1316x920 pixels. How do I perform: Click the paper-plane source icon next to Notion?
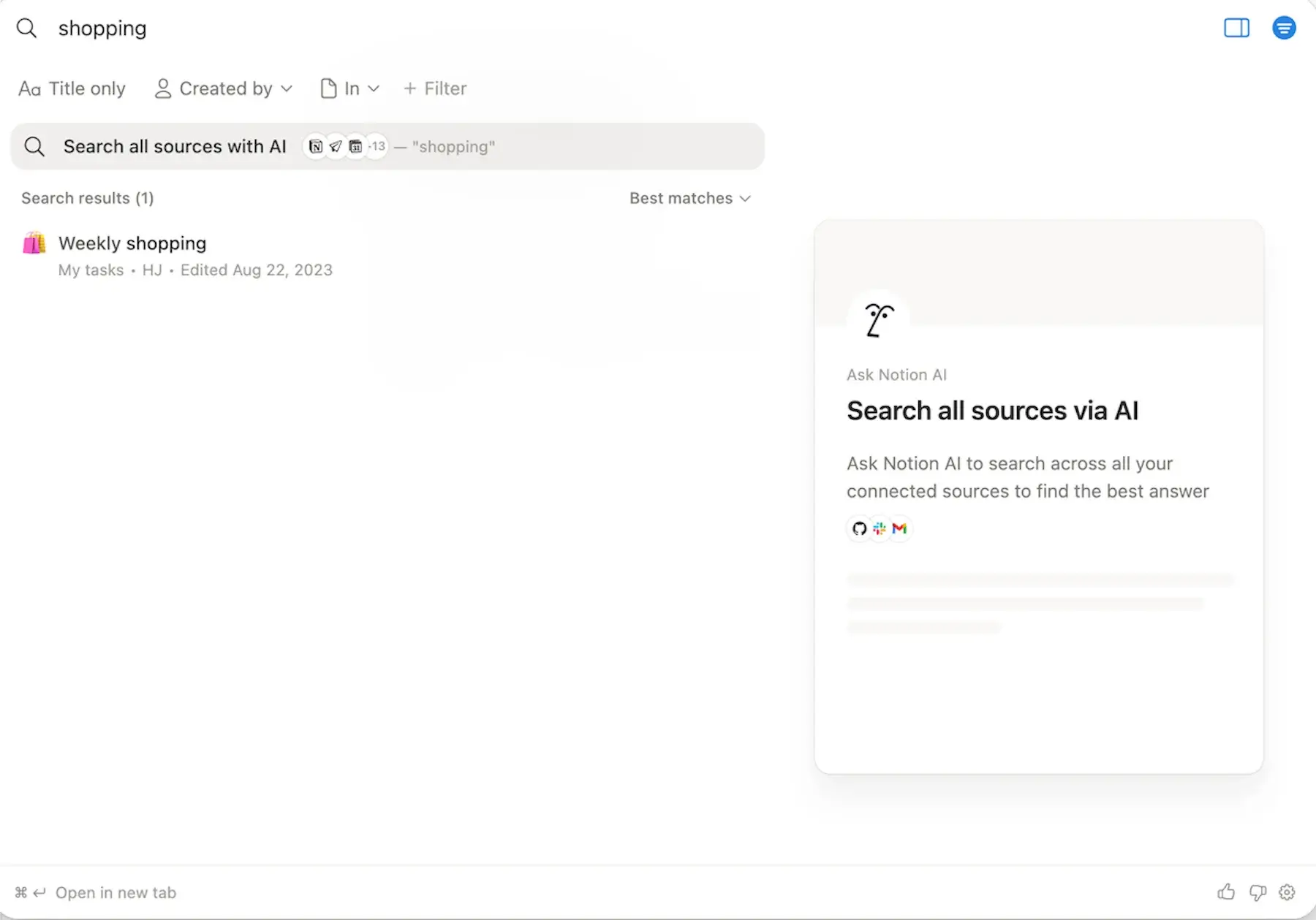pyautogui.click(x=336, y=146)
